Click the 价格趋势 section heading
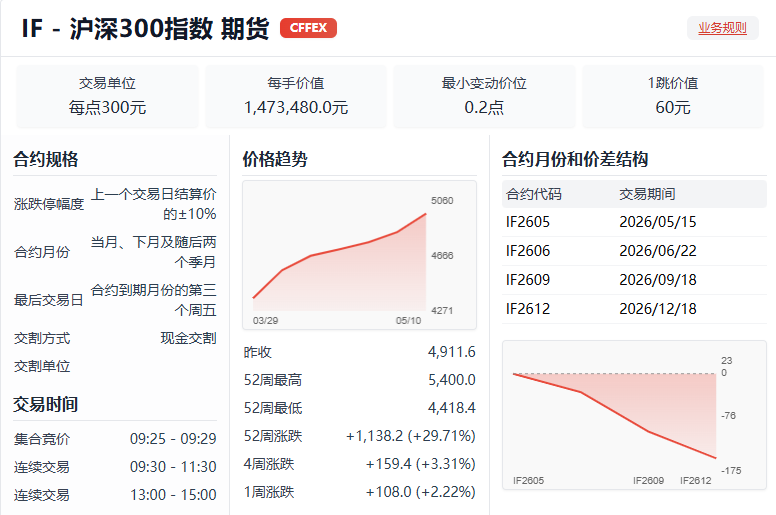The height and width of the screenshot is (515, 776). pyautogui.click(x=275, y=159)
